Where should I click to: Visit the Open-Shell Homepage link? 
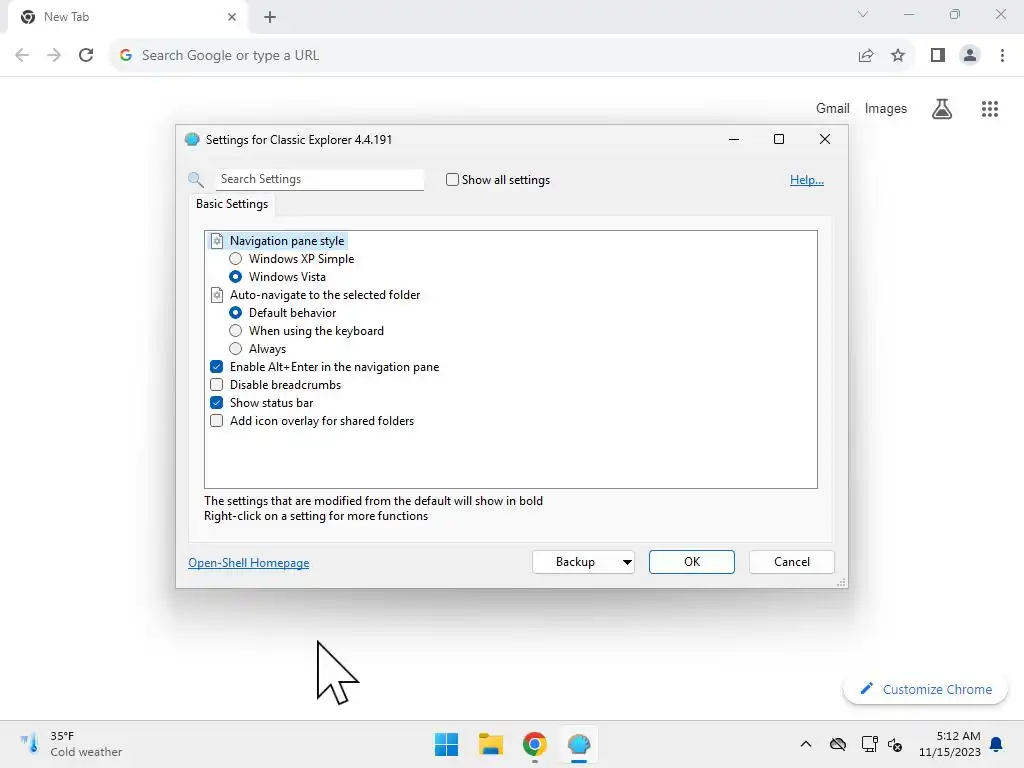249,563
